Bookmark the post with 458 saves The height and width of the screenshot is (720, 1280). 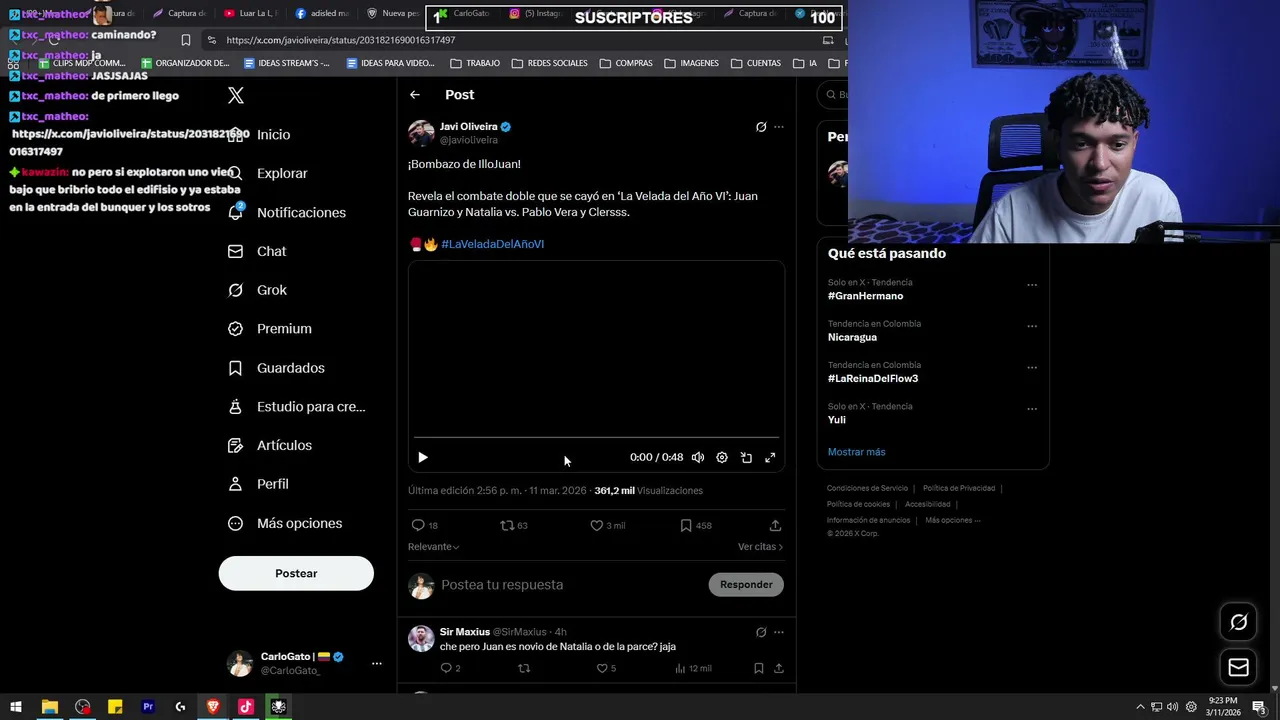coord(686,525)
